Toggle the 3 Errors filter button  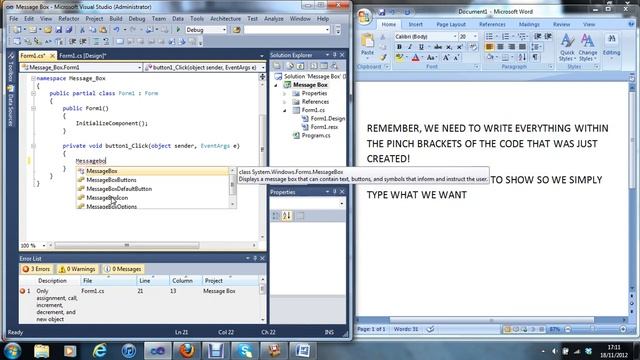(x=36, y=269)
